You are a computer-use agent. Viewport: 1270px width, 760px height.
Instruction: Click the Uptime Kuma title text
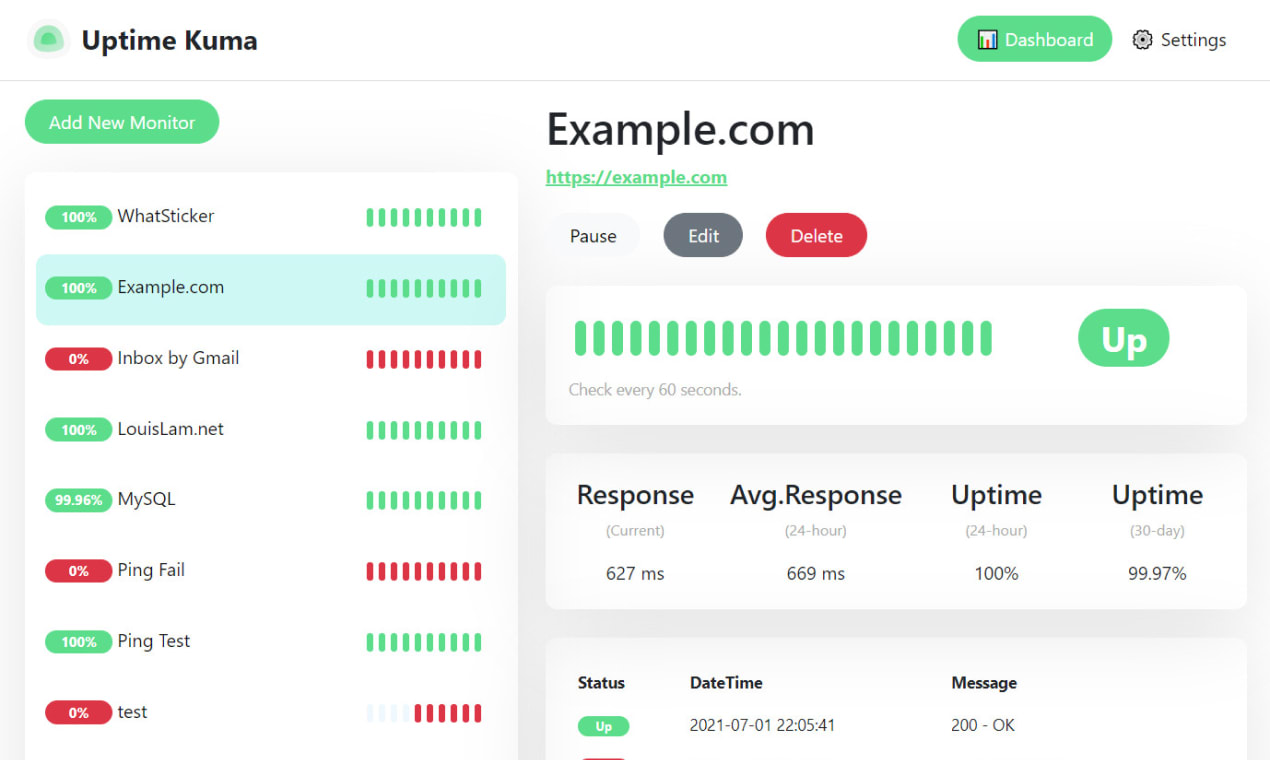point(169,40)
